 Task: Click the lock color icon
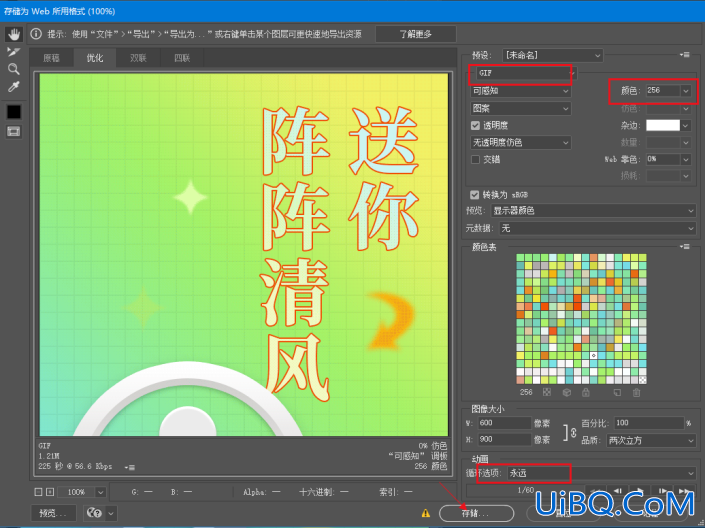pos(585,392)
